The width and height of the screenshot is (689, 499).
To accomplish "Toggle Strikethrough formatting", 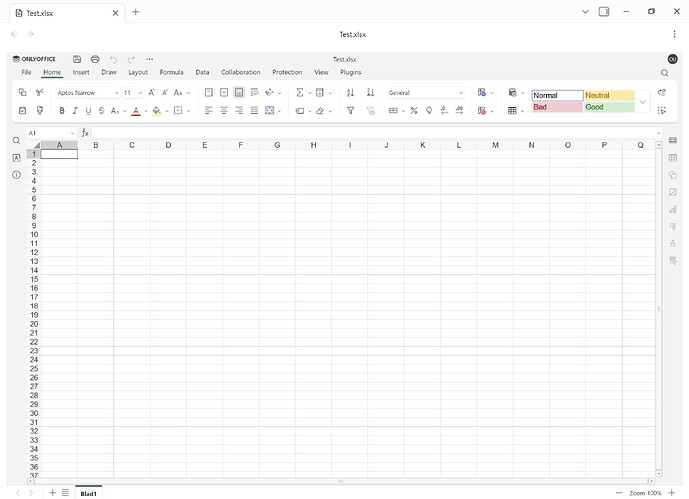I will (x=102, y=111).
